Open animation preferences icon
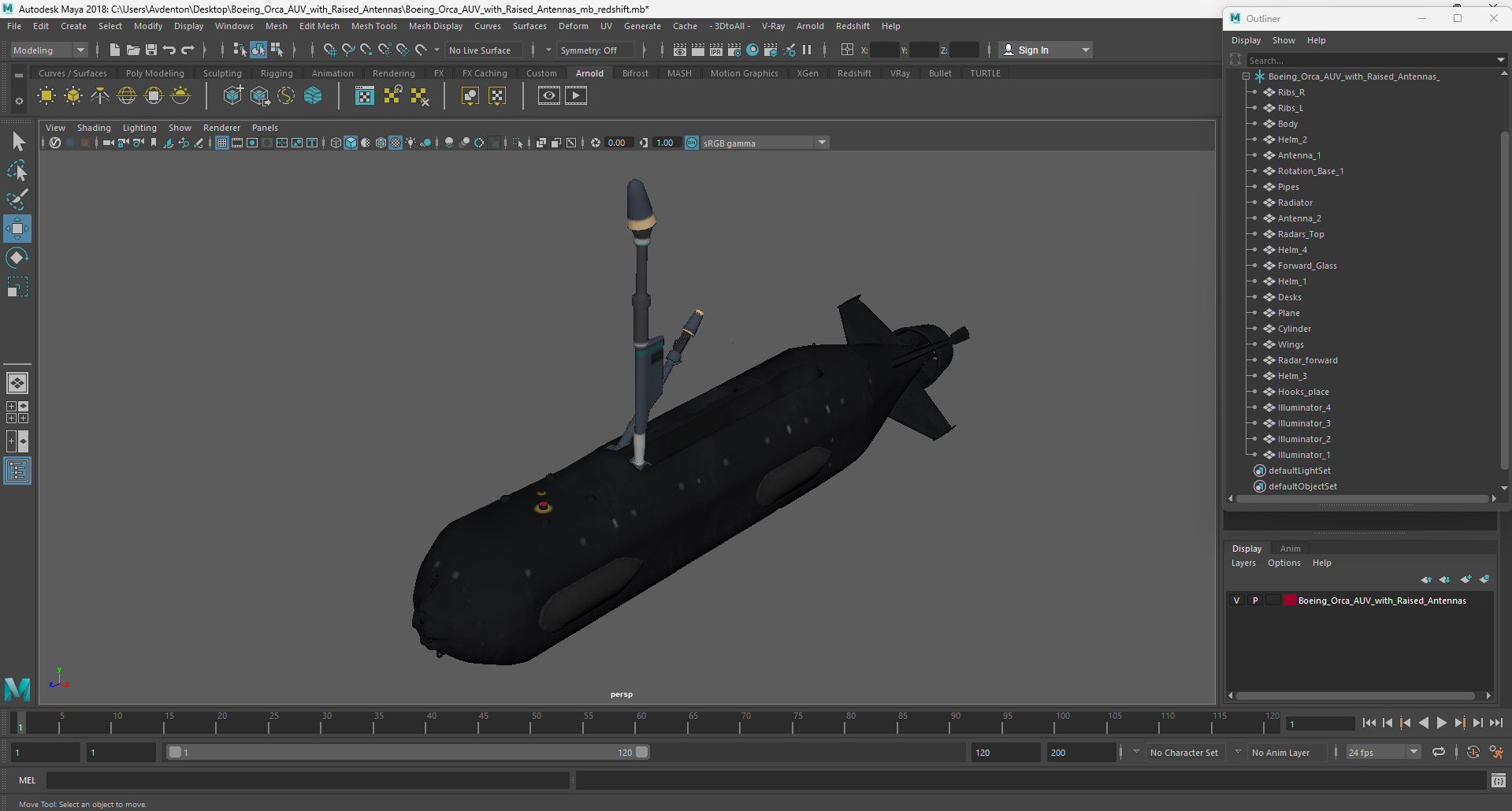1512x811 pixels. (x=1496, y=752)
